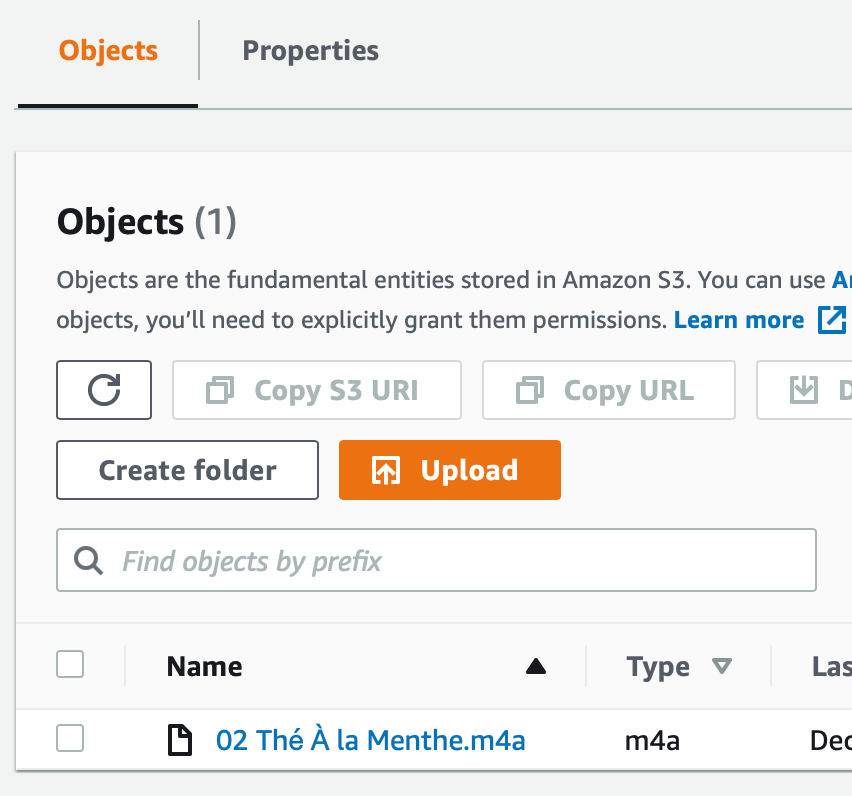Image resolution: width=852 pixels, height=796 pixels.
Task: Click the external link icon after Learn more
Action: (x=830, y=320)
